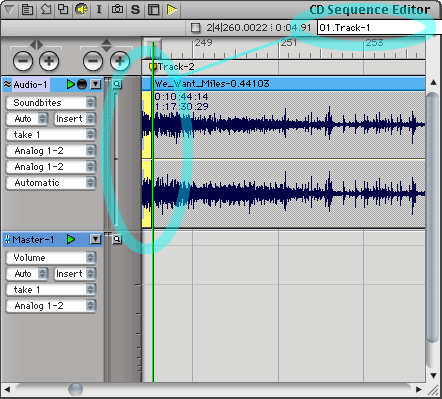
Task: Toggle the yellow auto-scroll play icon
Action: pos(172,10)
